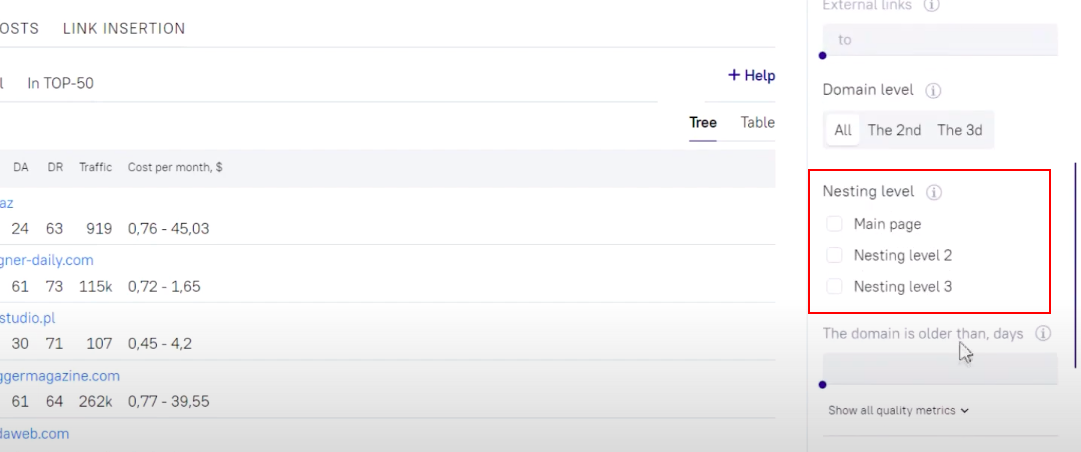Image resolution: width=1081 pixels, height=452 pixels.
Task: Tick the Nesting level 3 checkbox
Action: [834, 287]
